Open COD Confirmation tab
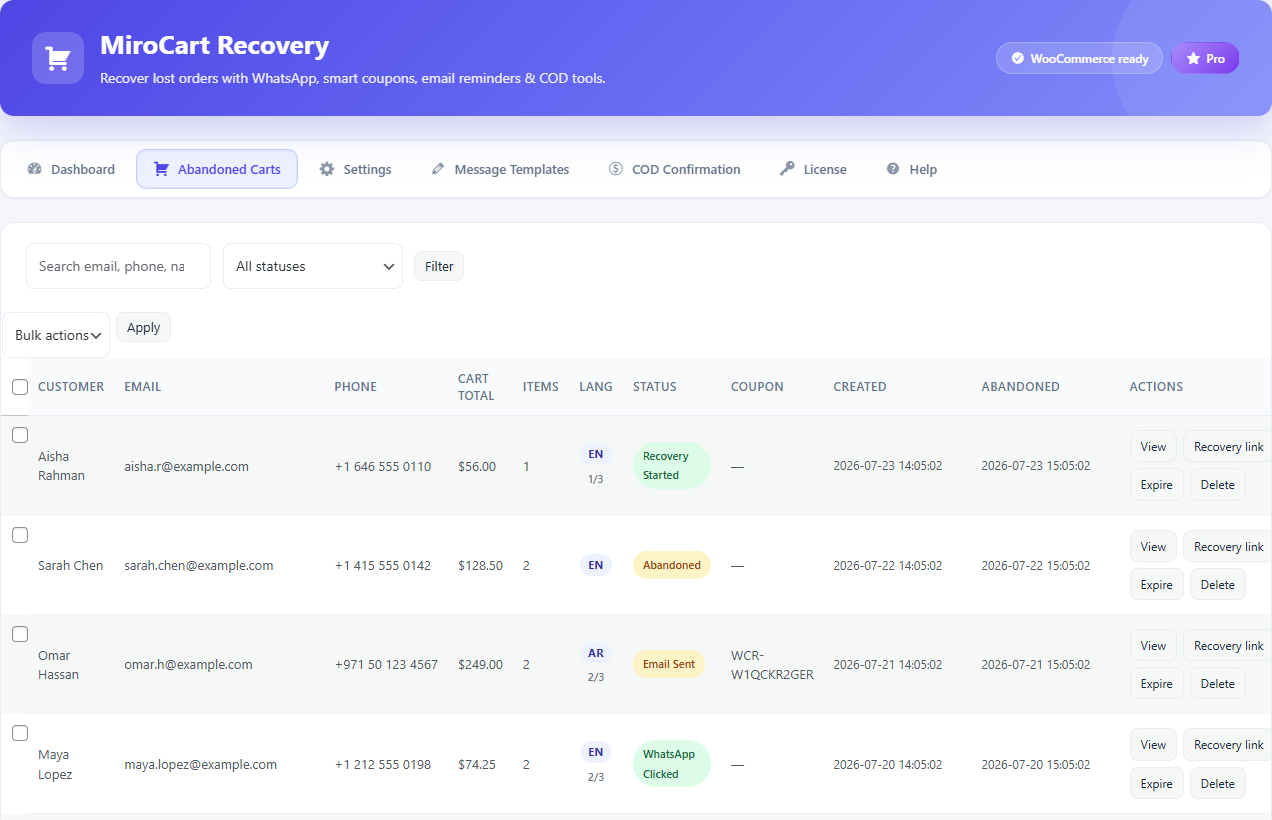This screenshot has width=1272, height=820. point(675,169)
